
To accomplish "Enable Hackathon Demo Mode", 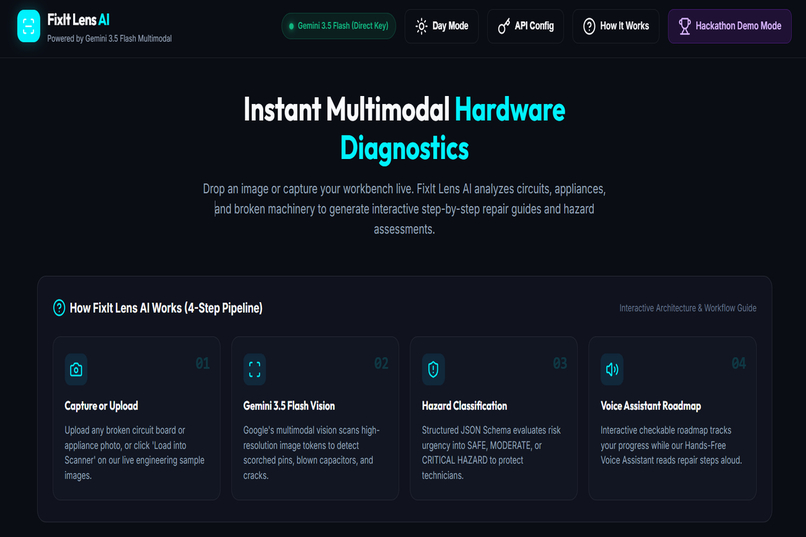I will click(x=729, y=26).
